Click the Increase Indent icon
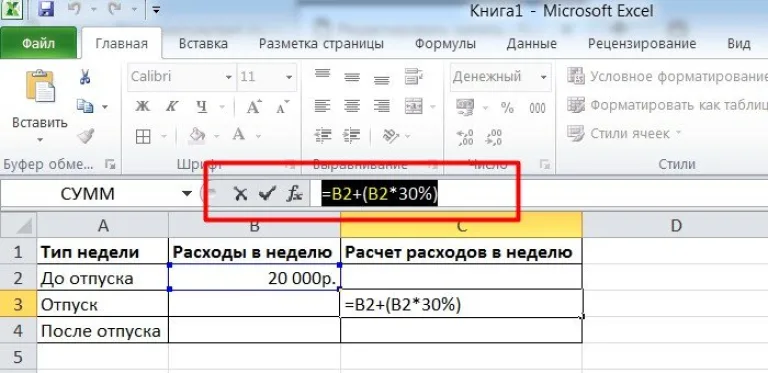This screenshot has width=768, height=373. click(x=352, y=136)
